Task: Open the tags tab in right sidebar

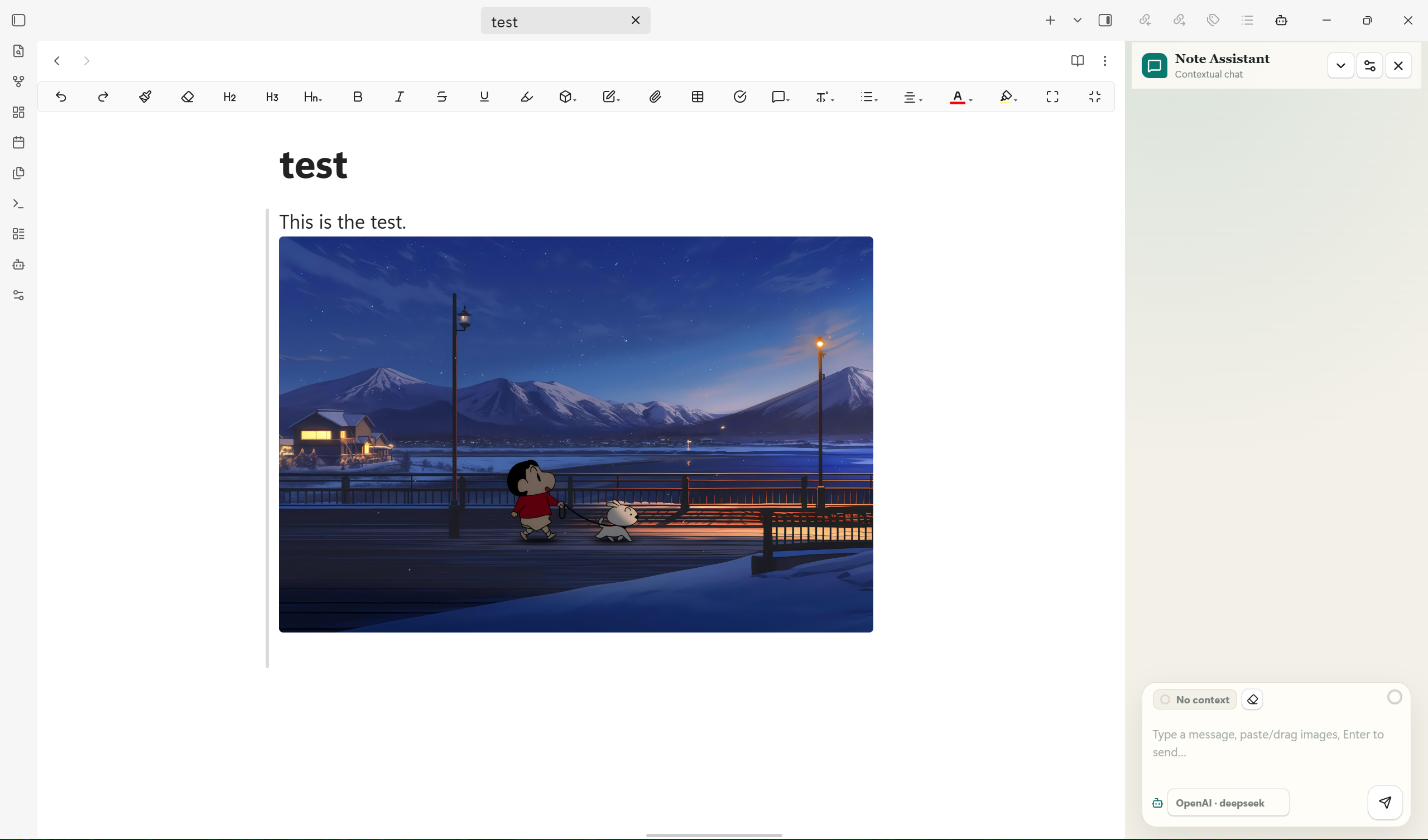Action: (x=1213, y=21)
